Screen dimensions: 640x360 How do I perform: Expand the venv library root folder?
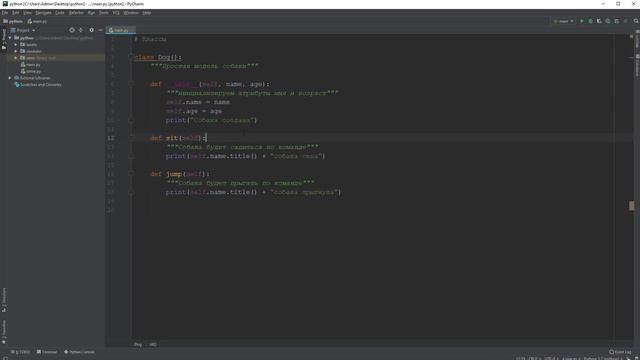(x=16, y=58)
